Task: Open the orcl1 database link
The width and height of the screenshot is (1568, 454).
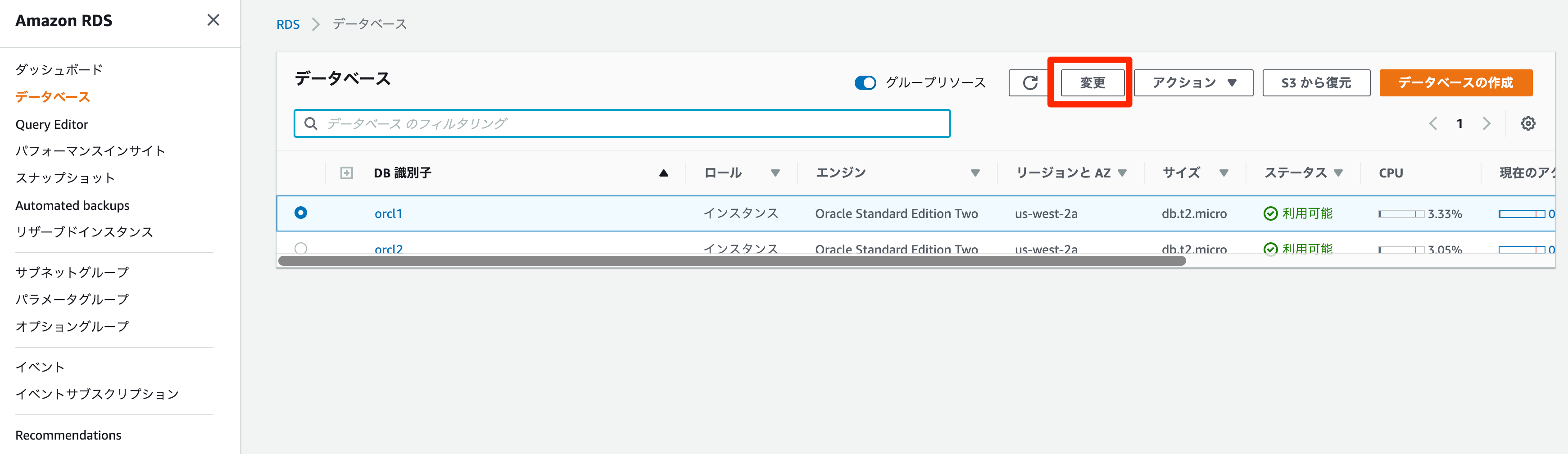Action: pos(388,213)
